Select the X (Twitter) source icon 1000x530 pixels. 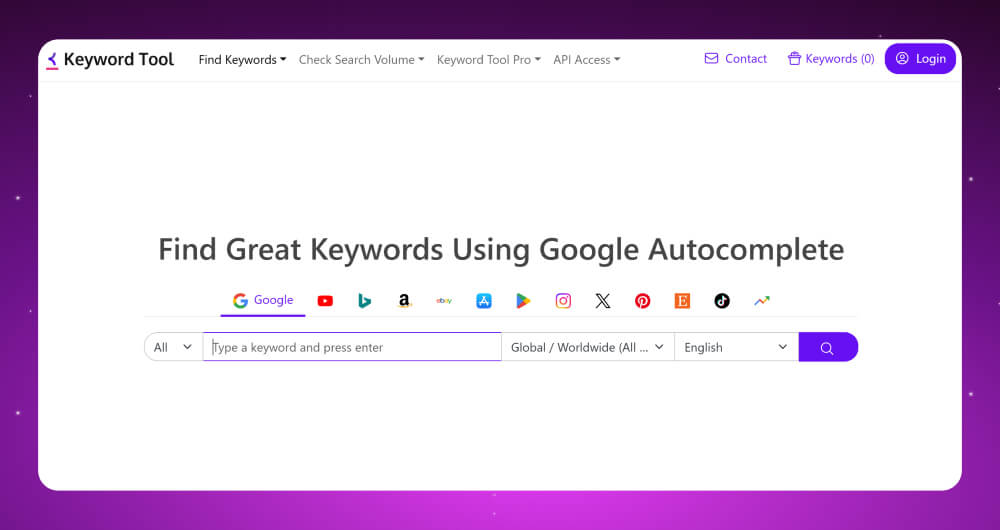(603, 301)
